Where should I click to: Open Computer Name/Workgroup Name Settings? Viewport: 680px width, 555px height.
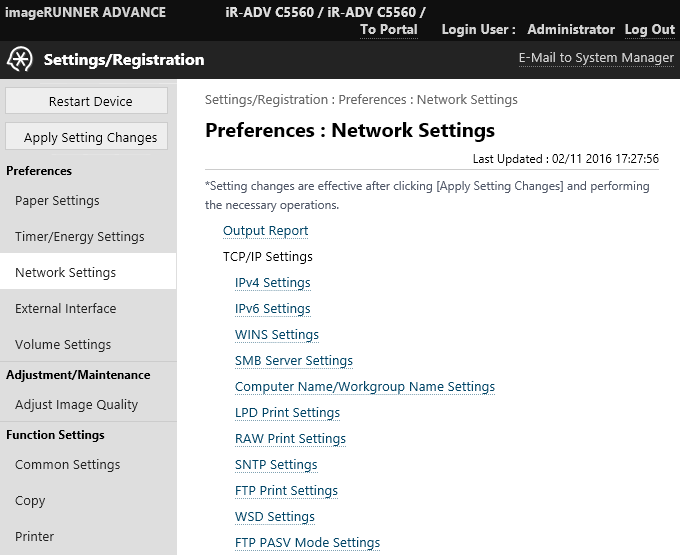point(364,387)
